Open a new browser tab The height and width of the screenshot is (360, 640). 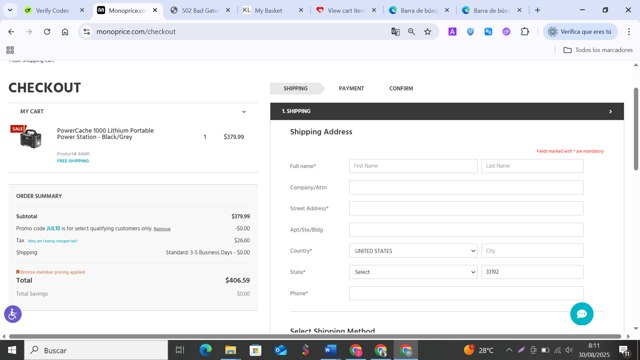(537, 10)
